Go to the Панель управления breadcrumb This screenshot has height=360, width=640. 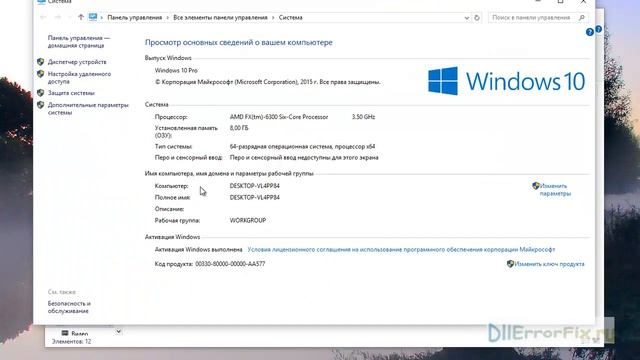pyautogui.click(x=135, y=18)
